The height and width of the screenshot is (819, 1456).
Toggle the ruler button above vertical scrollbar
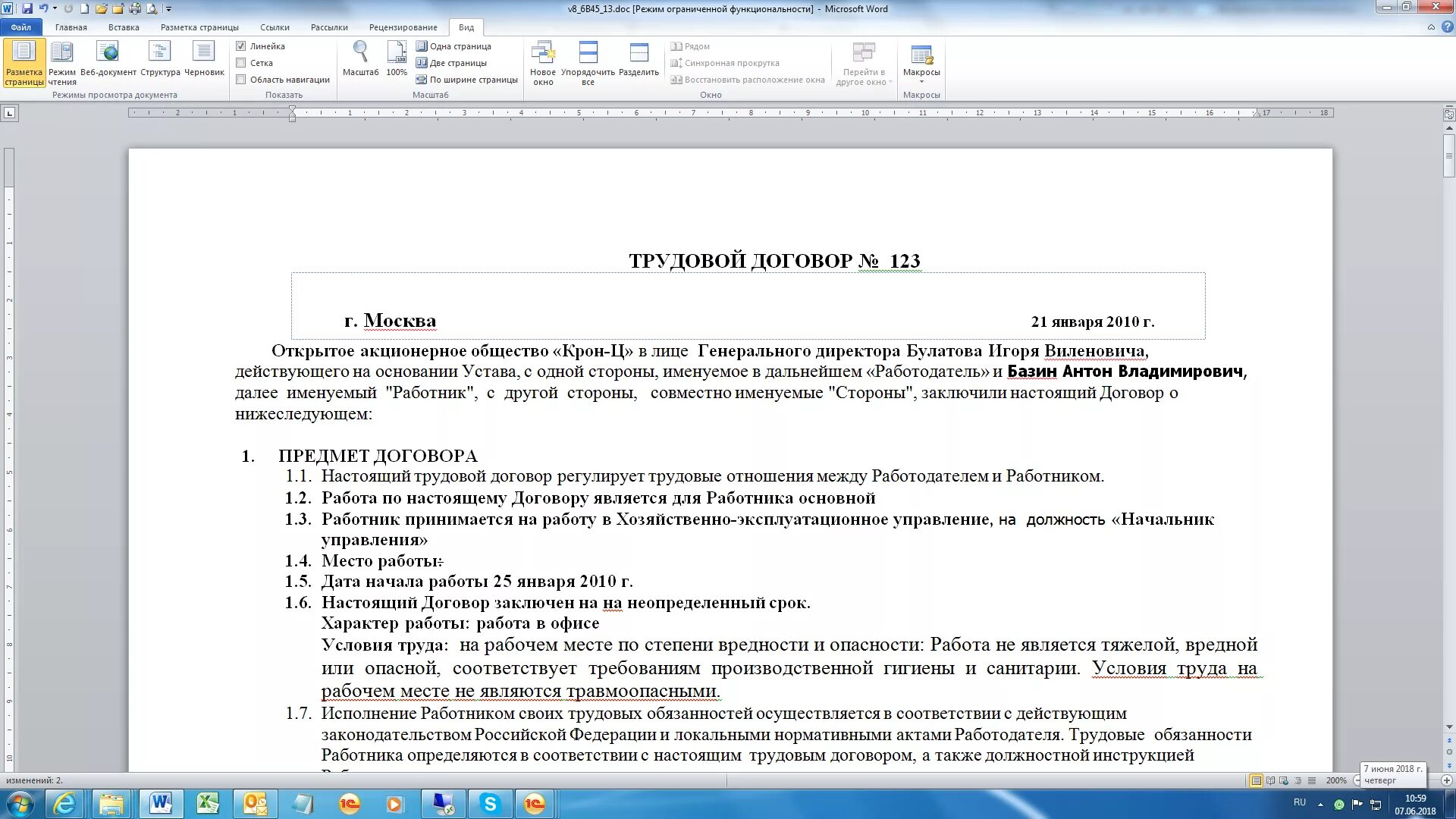1448,115
